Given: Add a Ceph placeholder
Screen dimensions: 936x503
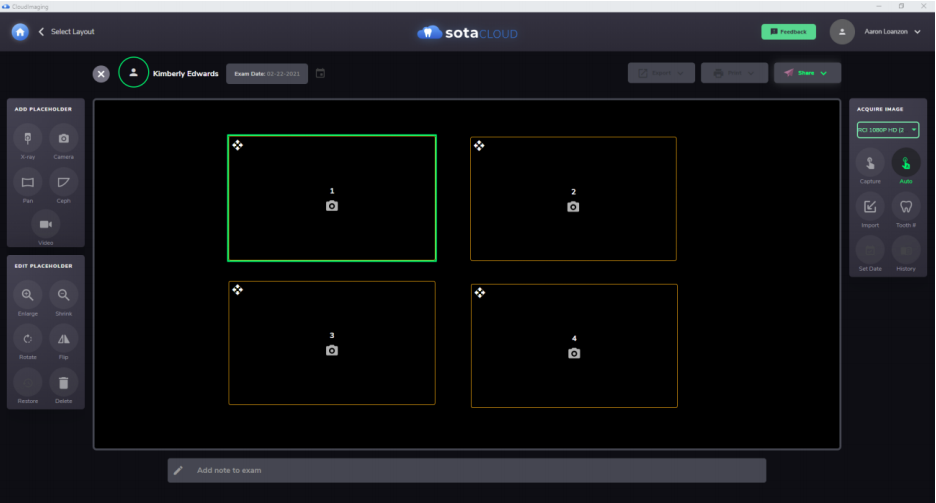Looking at the screenshot, I should (63, 182).
